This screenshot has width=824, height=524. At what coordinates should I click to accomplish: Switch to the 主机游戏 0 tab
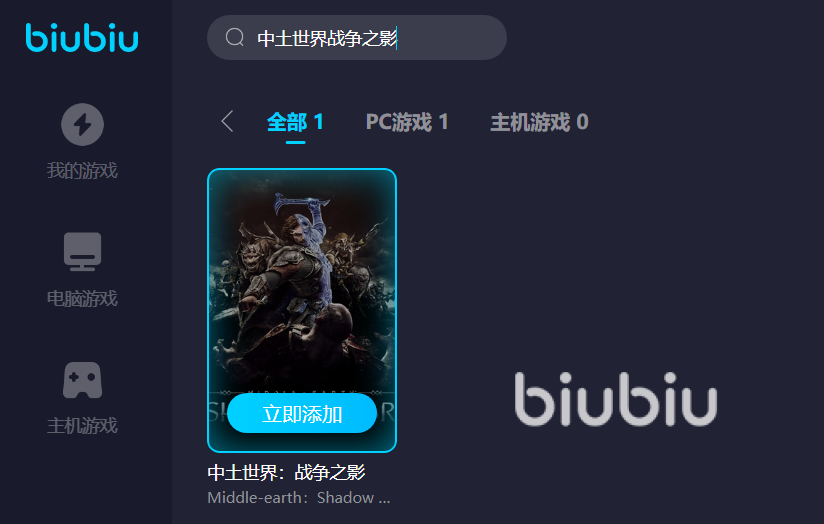pyautogui.click(x=539, y=122)
